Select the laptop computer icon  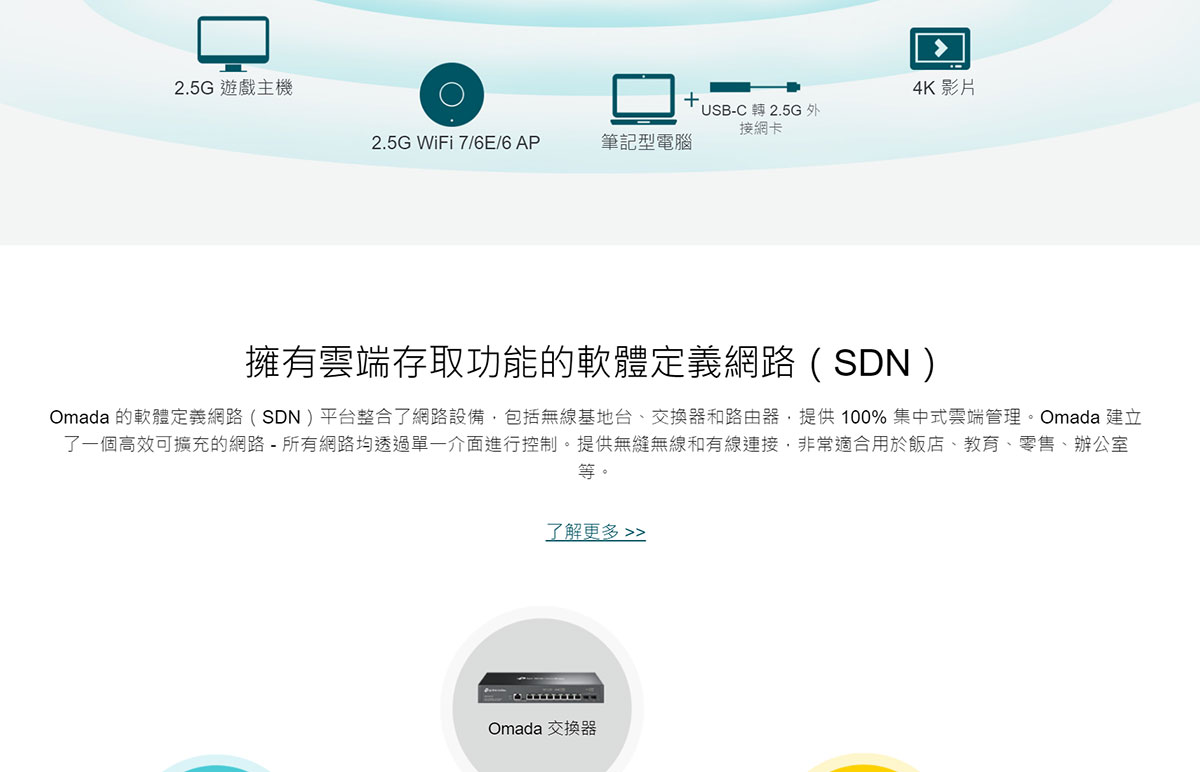pos(643,100)
